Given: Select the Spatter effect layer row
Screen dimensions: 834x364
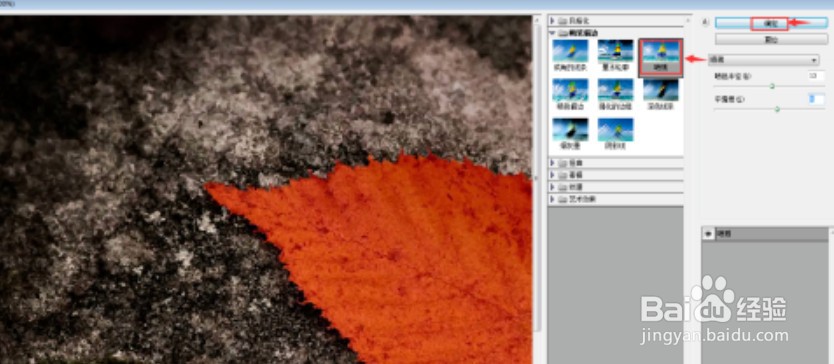Looking at the screenshot, I should click(765, 234).
